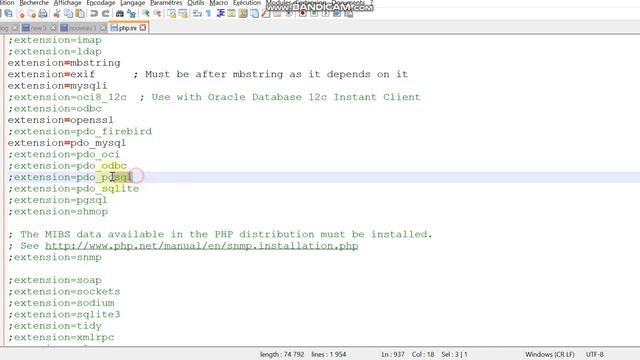Open the Macro menu
Viewport: 640px width, 360px height.
click(219, 3)
